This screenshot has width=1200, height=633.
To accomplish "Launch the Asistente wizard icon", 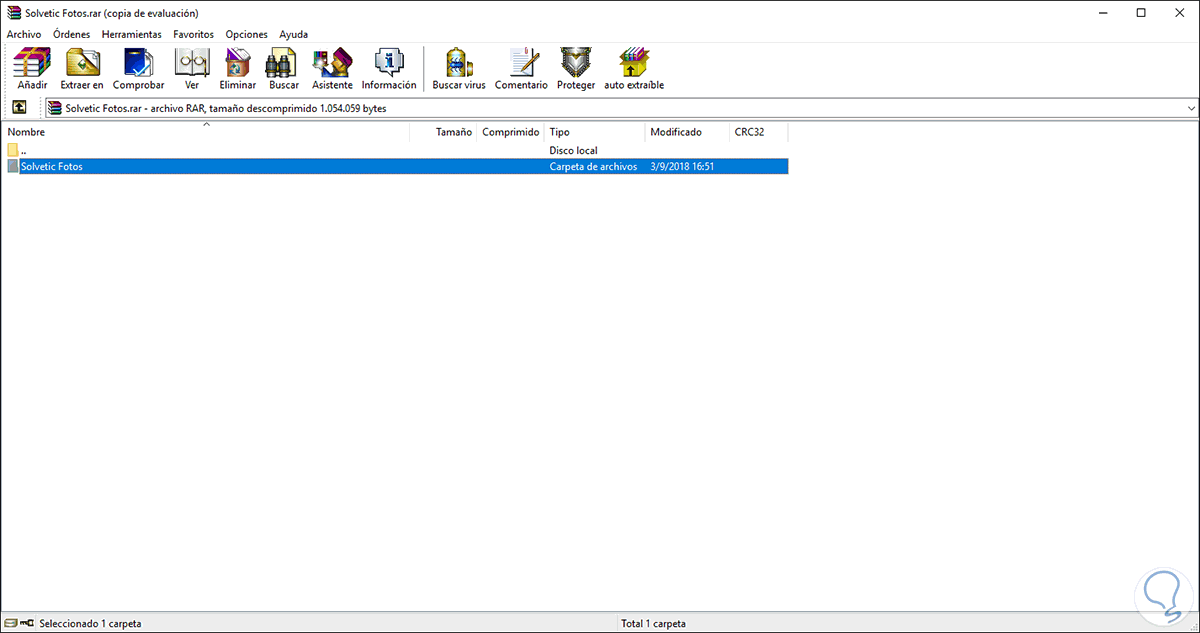I will click(x=332, y=62).
